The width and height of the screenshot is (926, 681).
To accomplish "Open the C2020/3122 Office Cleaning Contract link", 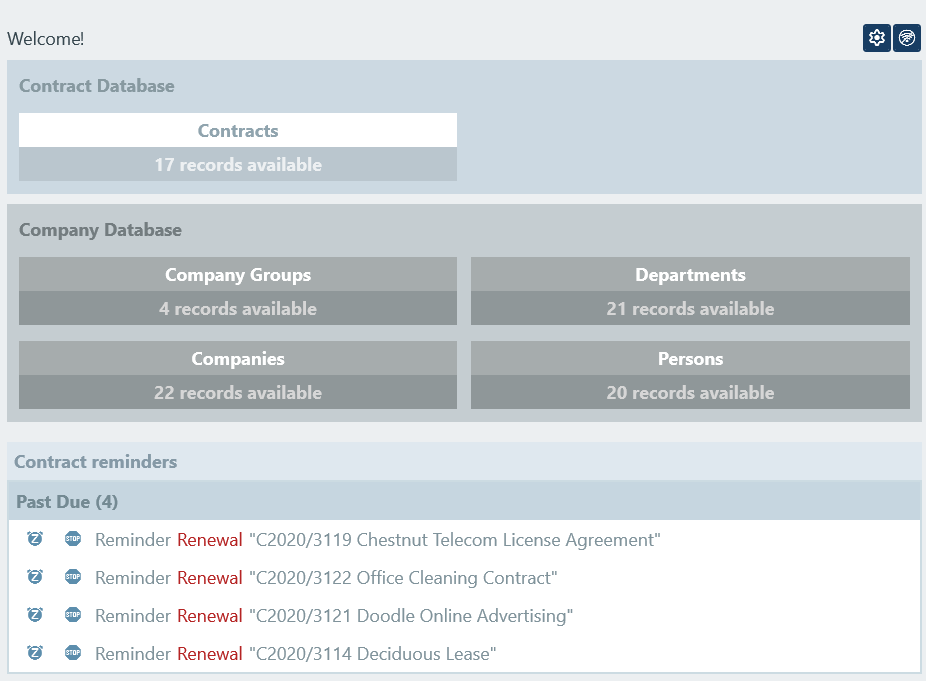I will coord(403,578).
